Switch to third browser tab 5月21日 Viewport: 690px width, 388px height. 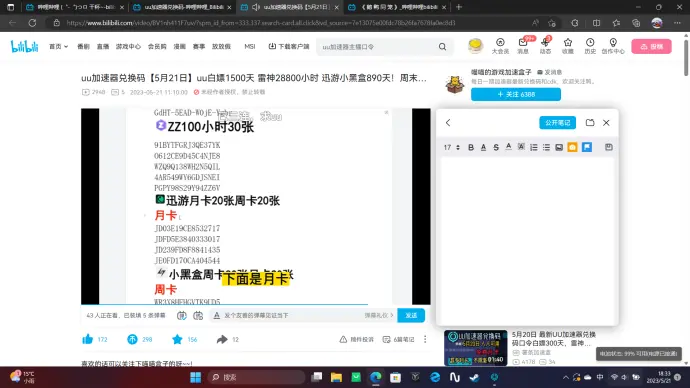point(290,7)
